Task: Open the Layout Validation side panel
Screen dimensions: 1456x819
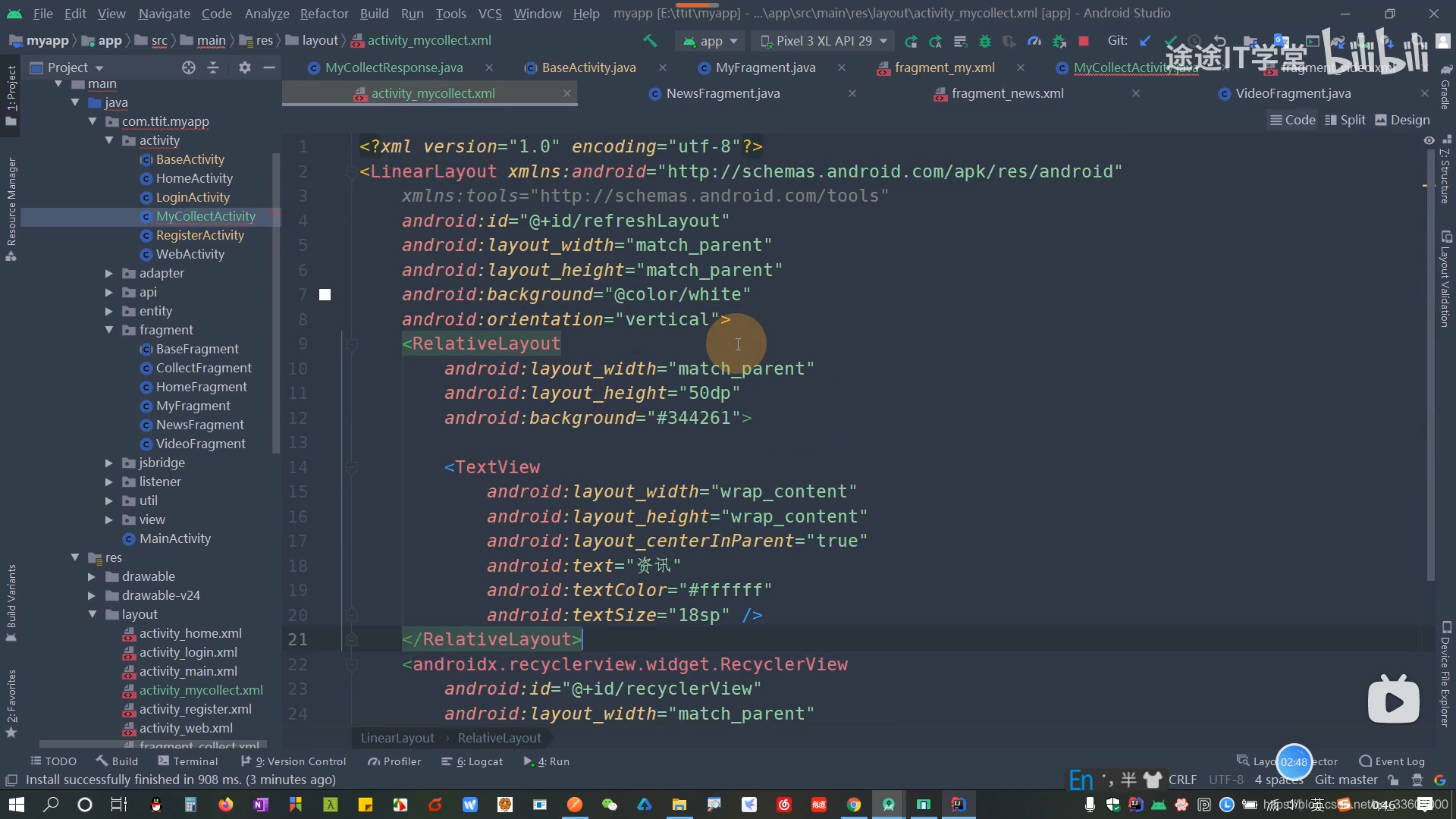Action: 1445,279
